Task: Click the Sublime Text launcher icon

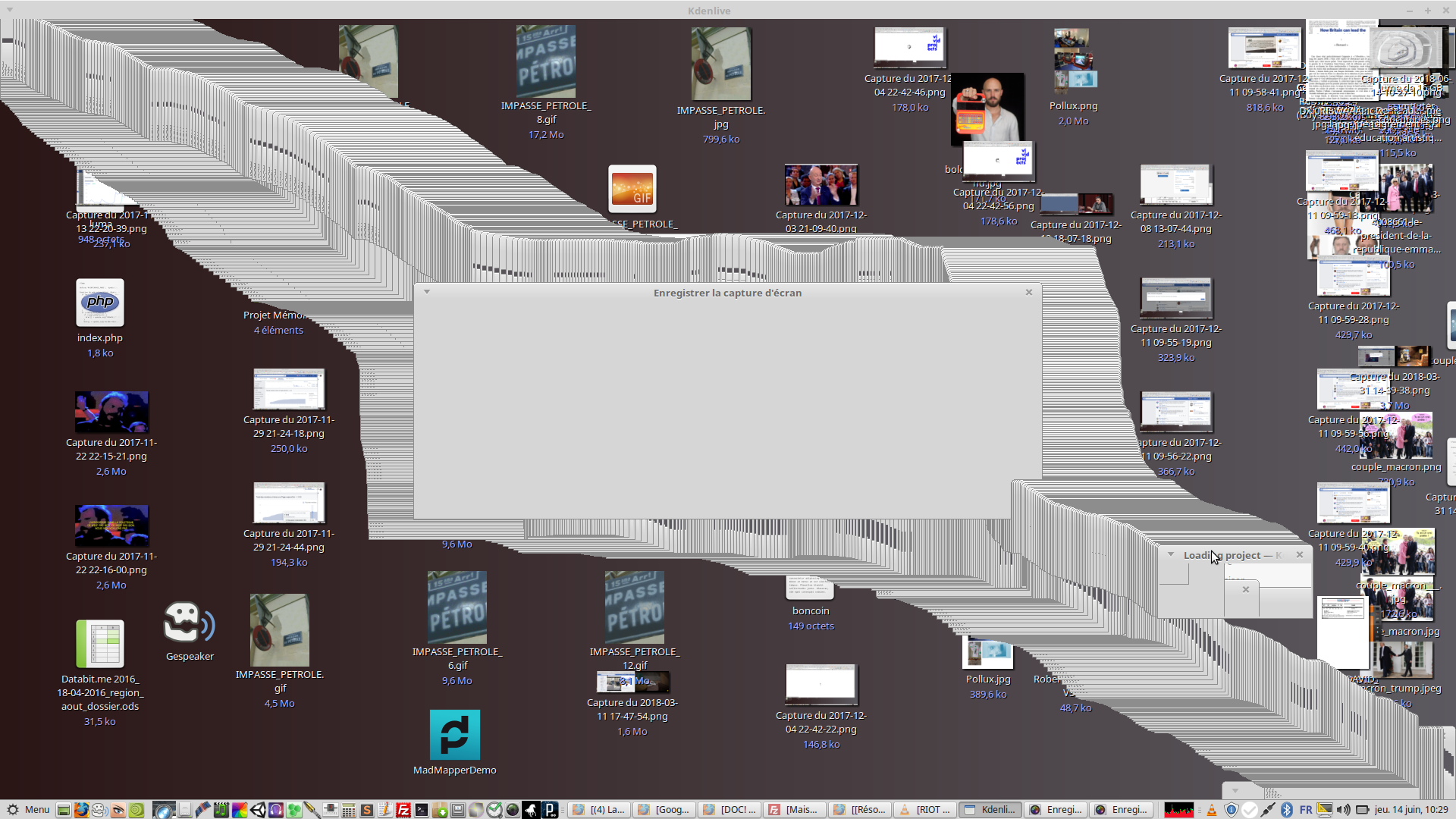Action: [366, 810]
